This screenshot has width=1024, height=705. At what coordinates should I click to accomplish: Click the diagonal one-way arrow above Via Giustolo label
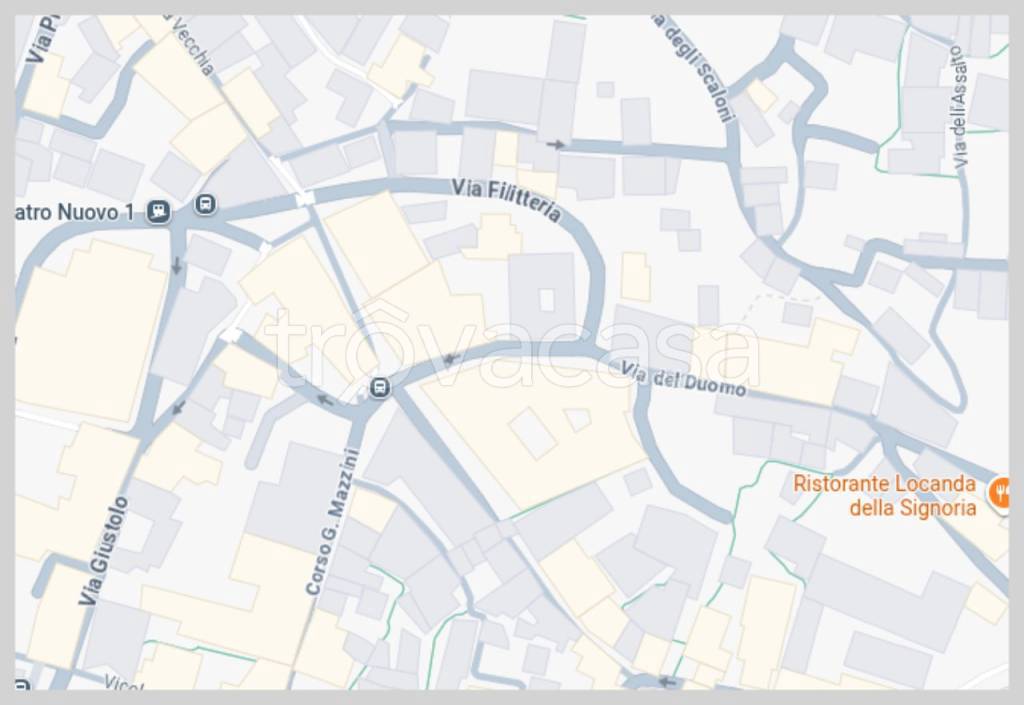(x=177, y=409)
